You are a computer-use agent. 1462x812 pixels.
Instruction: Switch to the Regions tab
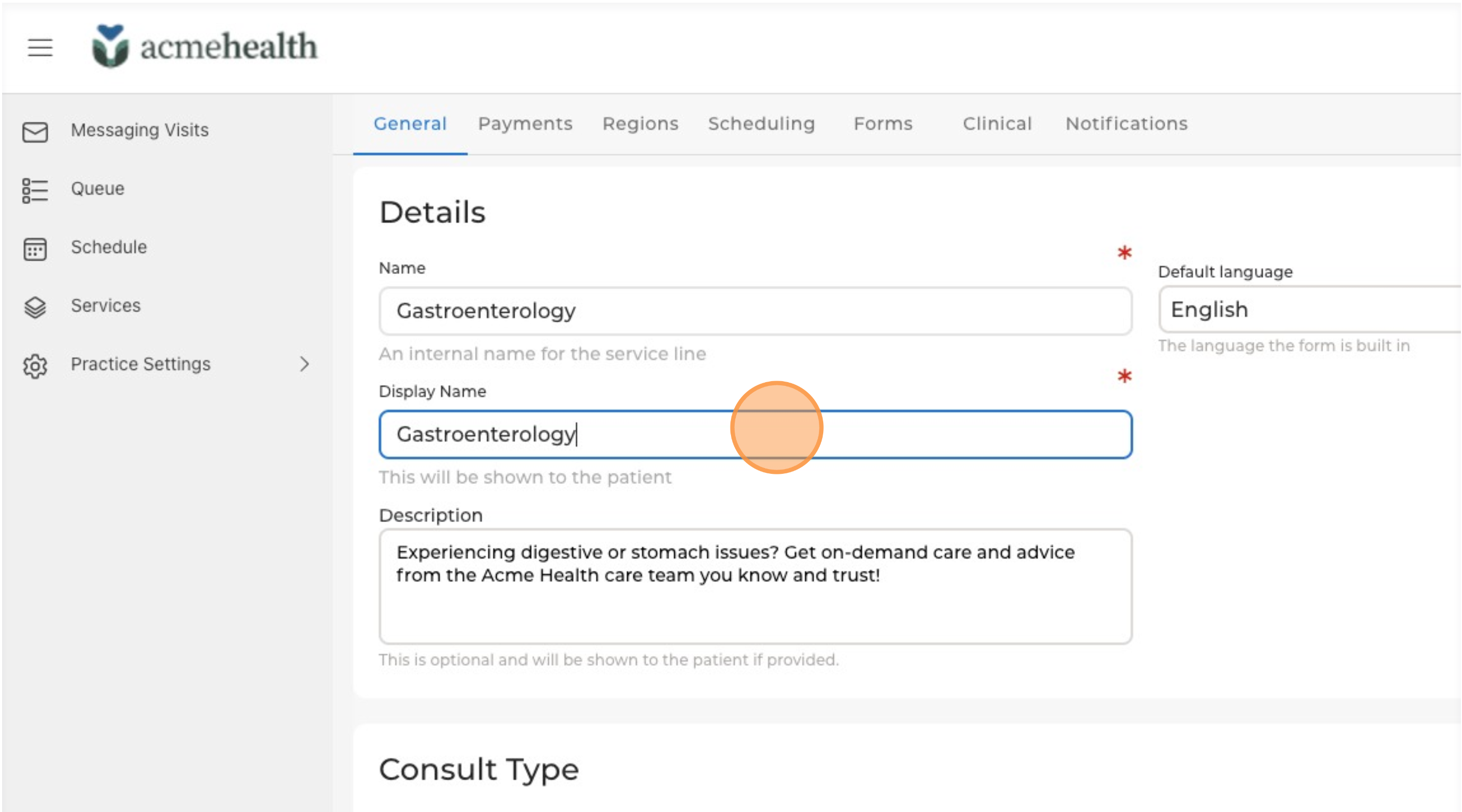[640, 123]
